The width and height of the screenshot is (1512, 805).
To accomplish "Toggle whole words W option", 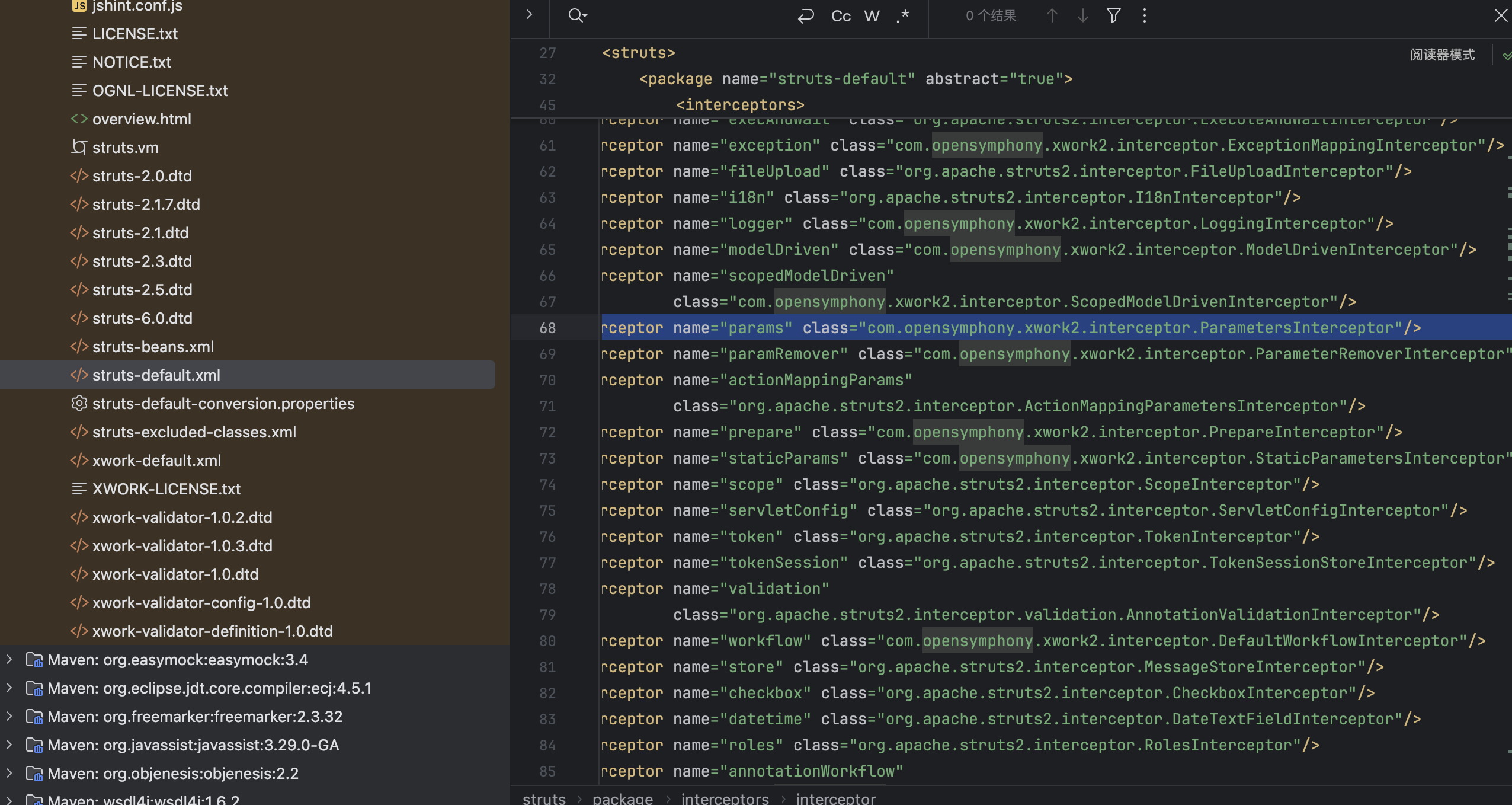I will coord(872,16).
